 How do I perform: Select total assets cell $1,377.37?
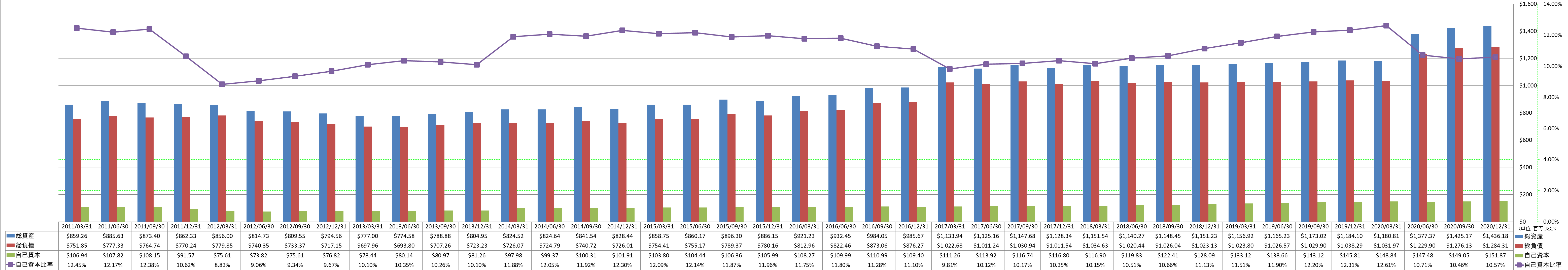coord(1422,236)
